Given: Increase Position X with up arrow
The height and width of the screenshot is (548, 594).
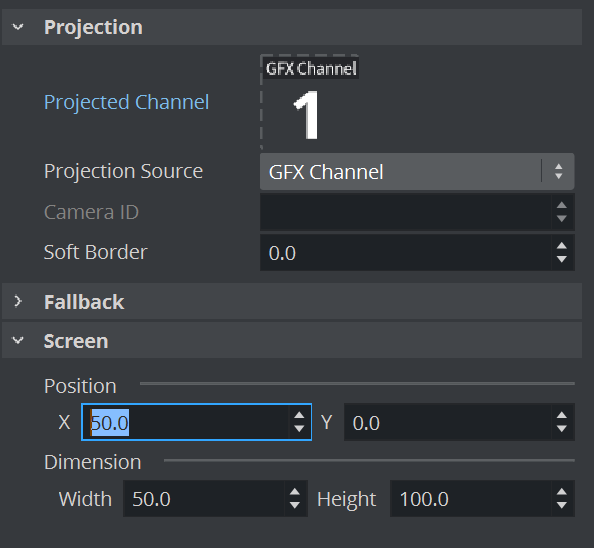Looking at the screenshot, I should click(299, 415).
